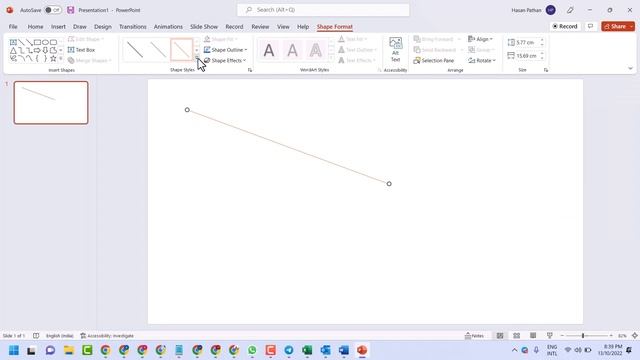Expand the Insert Shapes gallery
The image size is (640, 360).
tap(61, 59)
